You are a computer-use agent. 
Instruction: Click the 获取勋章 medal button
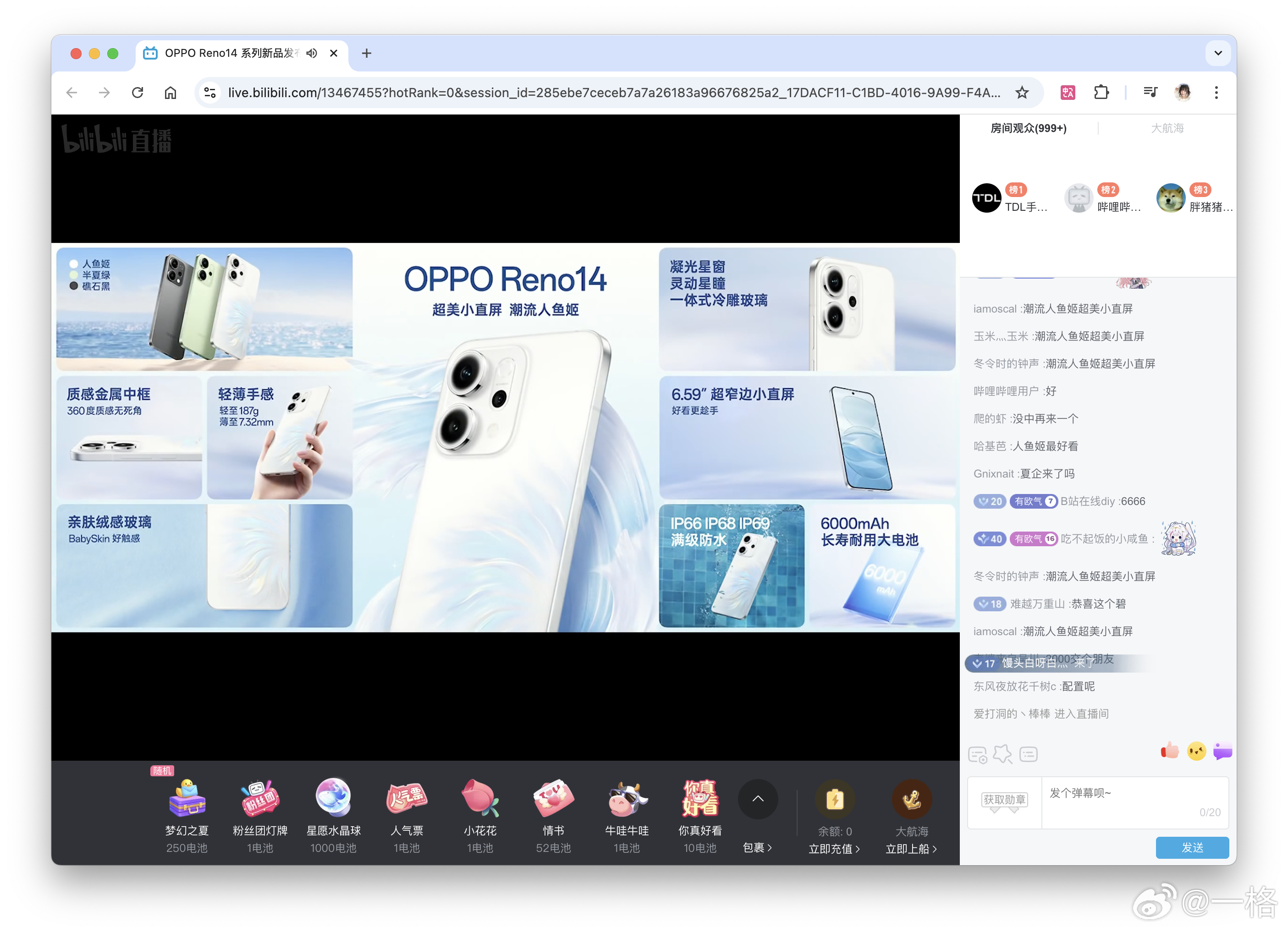(x=1004, y=801)
